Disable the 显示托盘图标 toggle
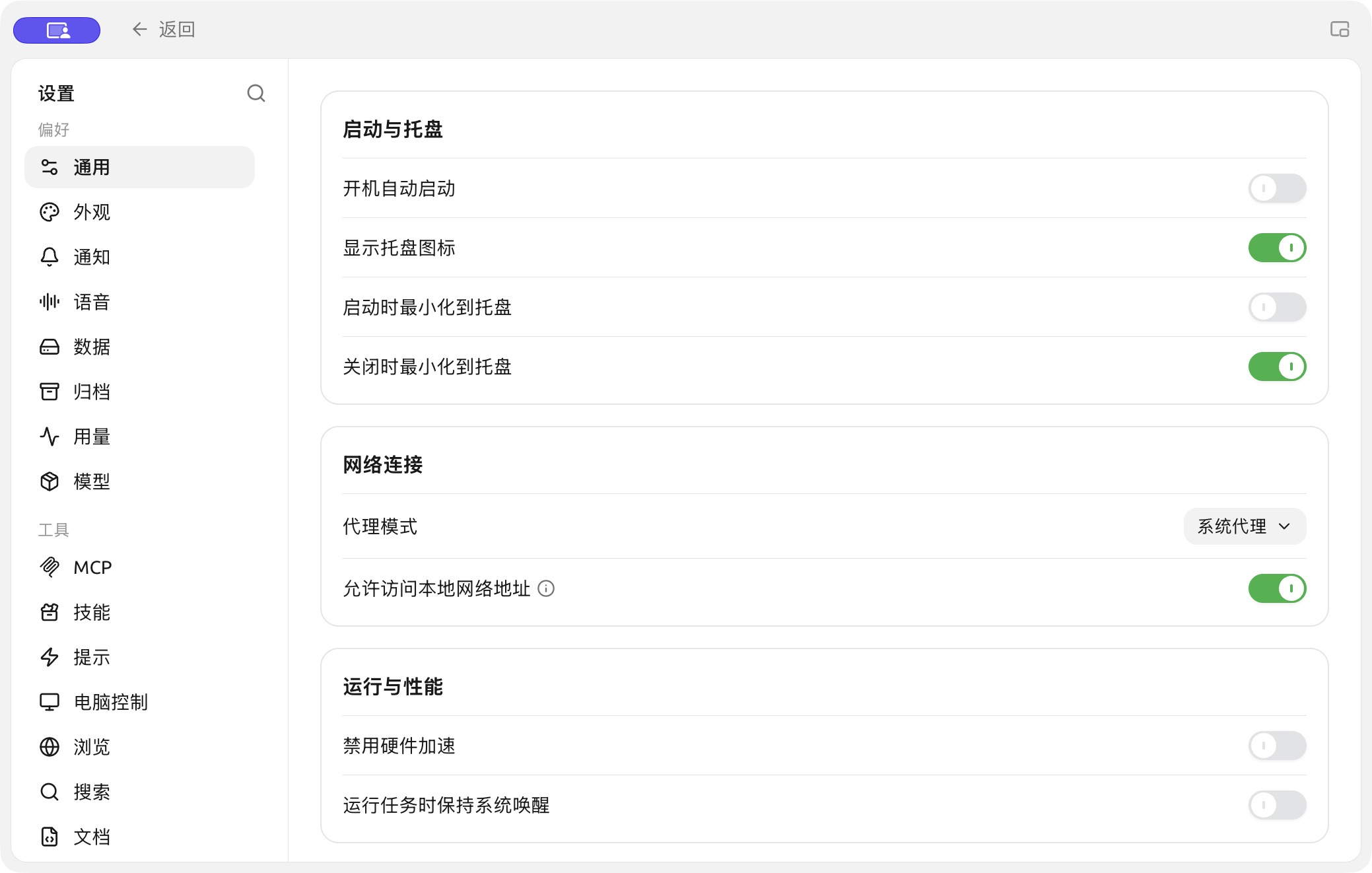Image resolution: width=1372 pixels, height=873 pixels. (x=1277, y=248)
